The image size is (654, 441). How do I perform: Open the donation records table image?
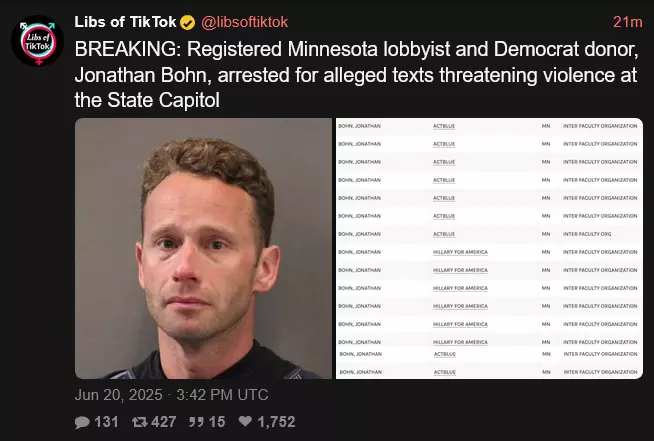pos(489,249)
